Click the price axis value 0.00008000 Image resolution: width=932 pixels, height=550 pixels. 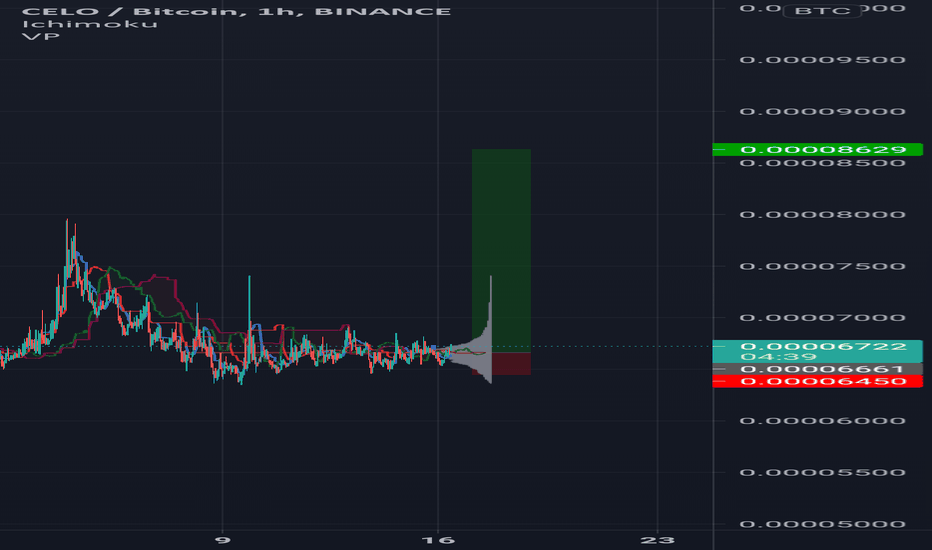click(x=823, y=215)
